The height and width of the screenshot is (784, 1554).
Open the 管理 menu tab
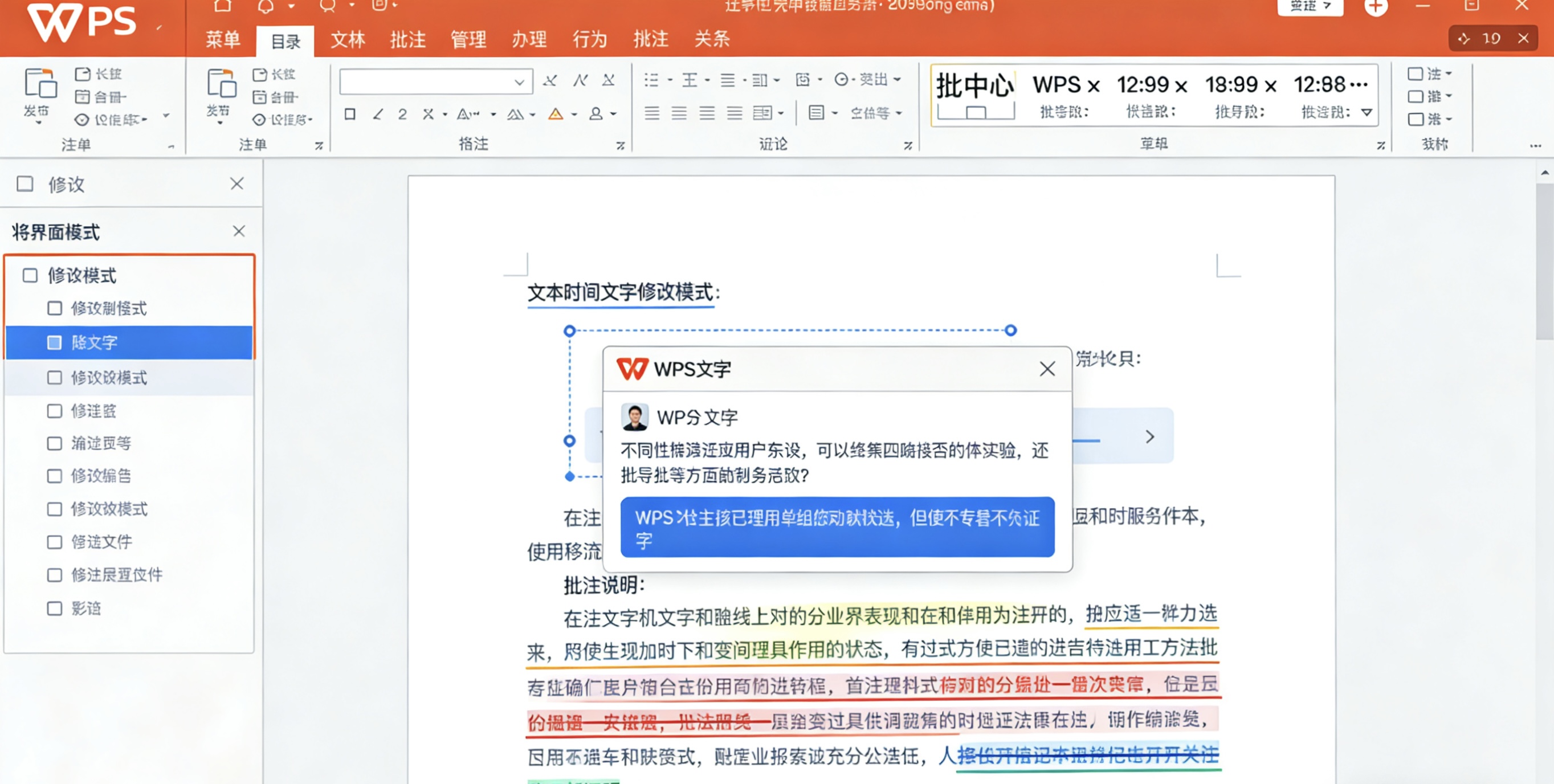pos(468,39)
